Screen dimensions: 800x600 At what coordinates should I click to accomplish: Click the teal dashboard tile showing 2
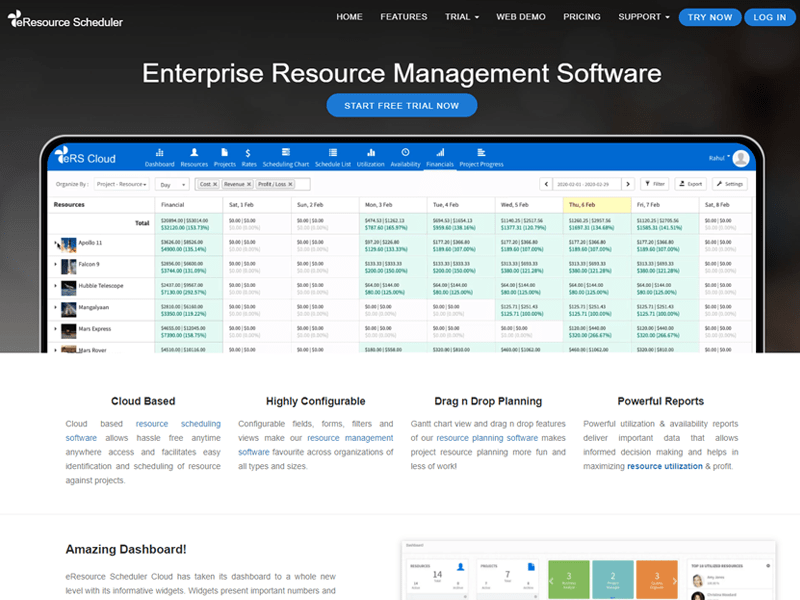pos(613,580)
